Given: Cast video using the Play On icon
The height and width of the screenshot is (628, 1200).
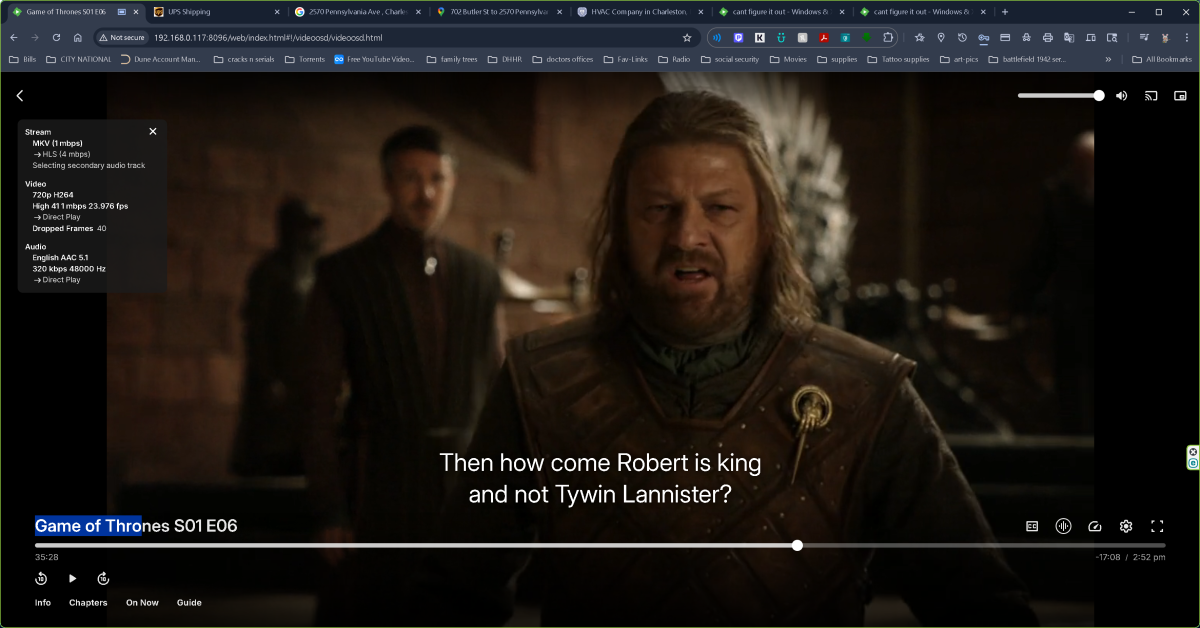Looking at the screenshot, I should click(1151, 96).
